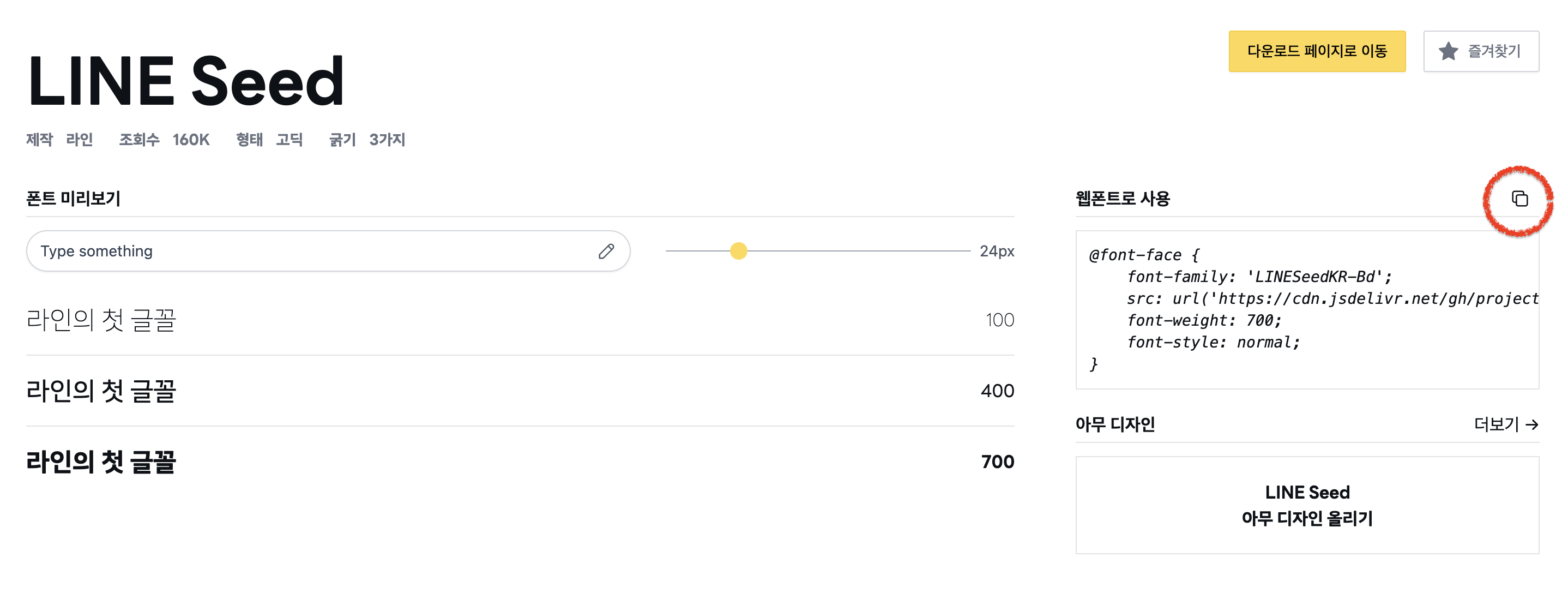The width and height of the screenshot is (1568, 599).
Task: Click the star icon on 즐겨찾기 button
Action: (1448, 51)
